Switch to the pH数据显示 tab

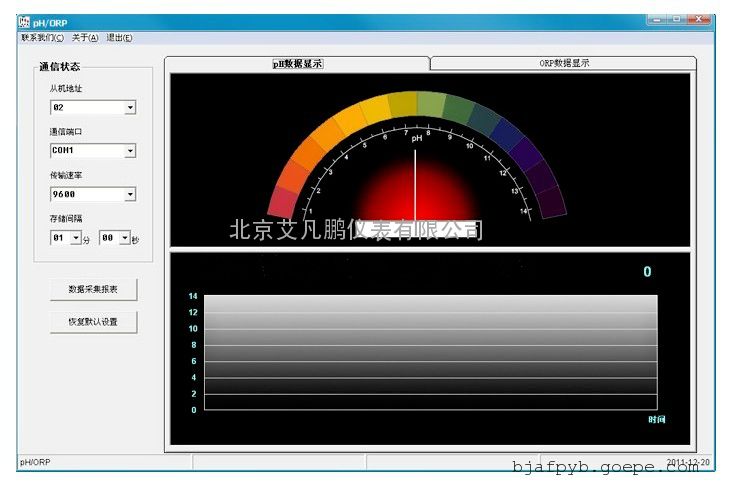(x=298, y=63)
